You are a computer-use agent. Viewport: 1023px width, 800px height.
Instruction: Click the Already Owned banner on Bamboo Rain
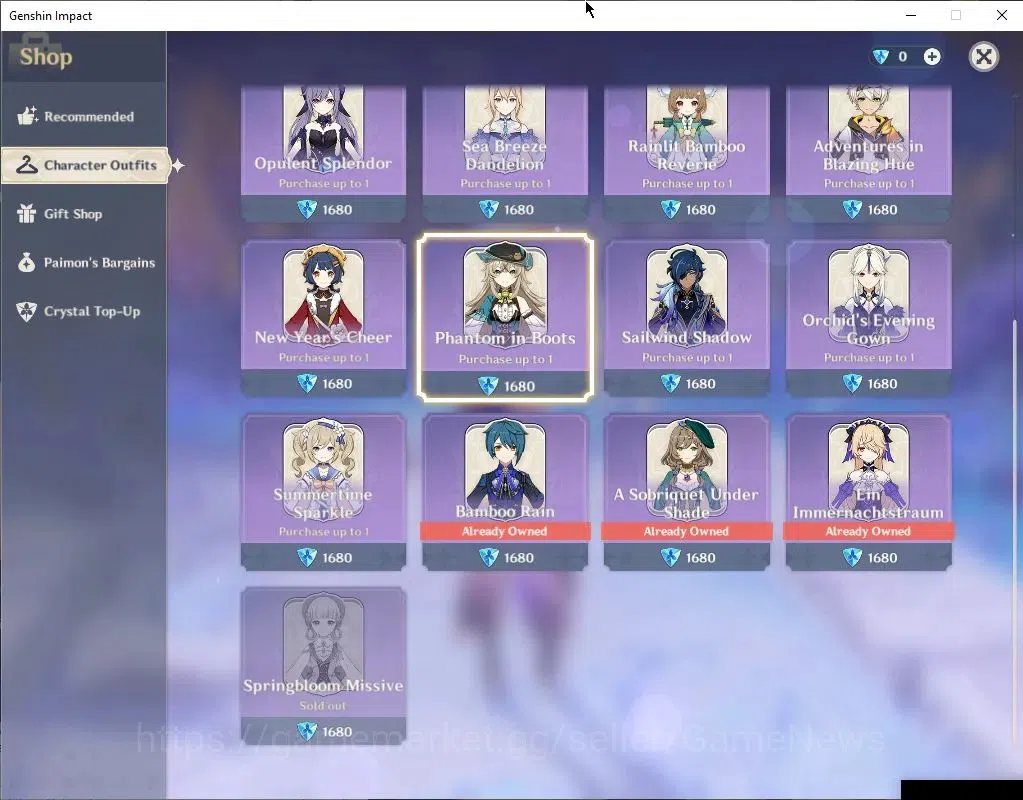click(505, 531)
